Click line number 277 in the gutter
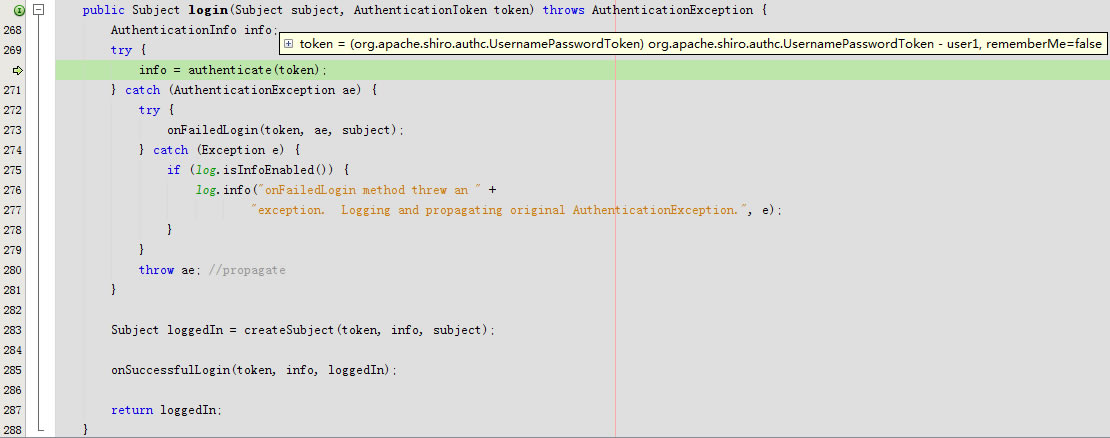The image size is (1110, 438). click(13, 210)
